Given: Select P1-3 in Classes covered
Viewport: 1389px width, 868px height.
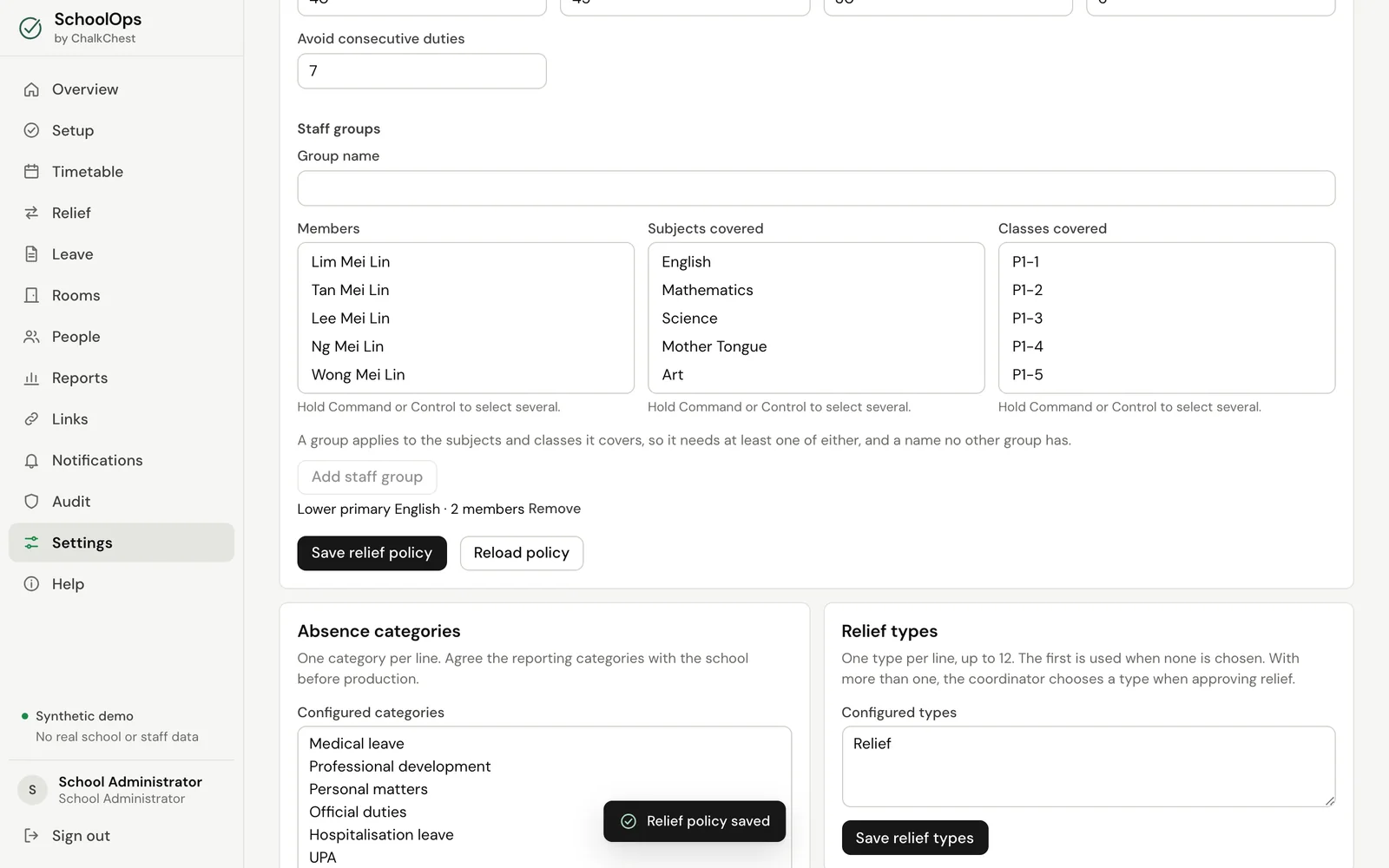Looking at the screenshot, I should 1166,319.
